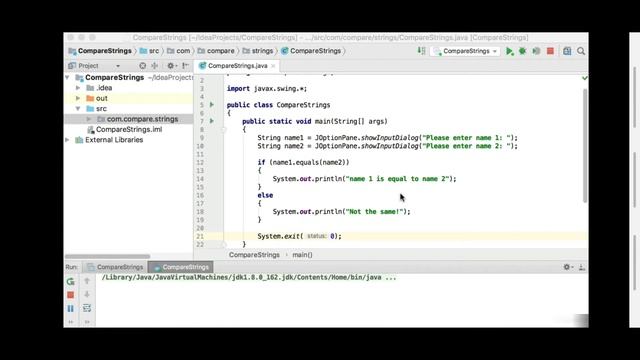
Task: Close the CompareStrings.java editor tab
Action: [x=273, y=66]
